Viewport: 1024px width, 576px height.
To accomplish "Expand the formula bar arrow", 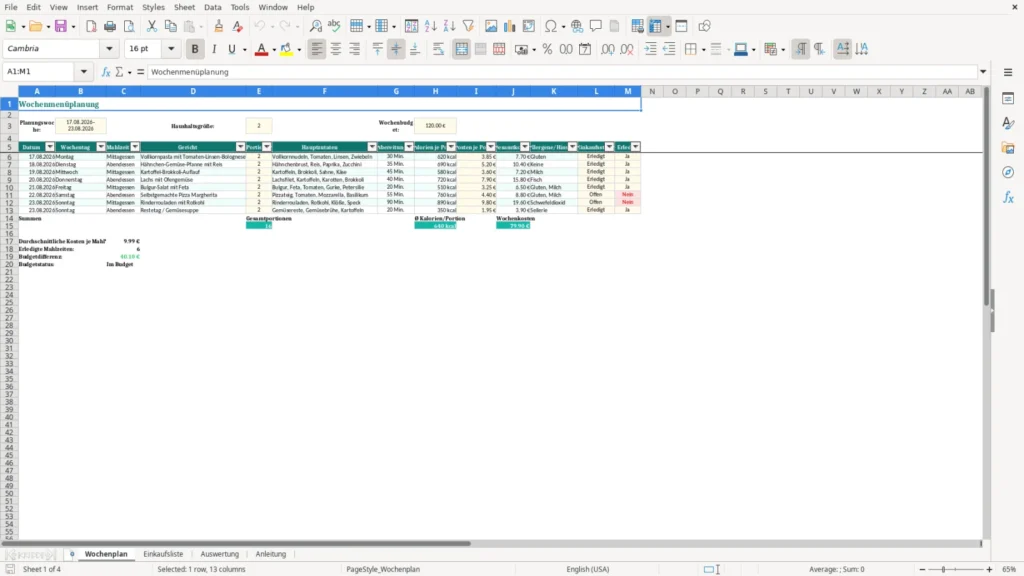I will click(983, 72).
